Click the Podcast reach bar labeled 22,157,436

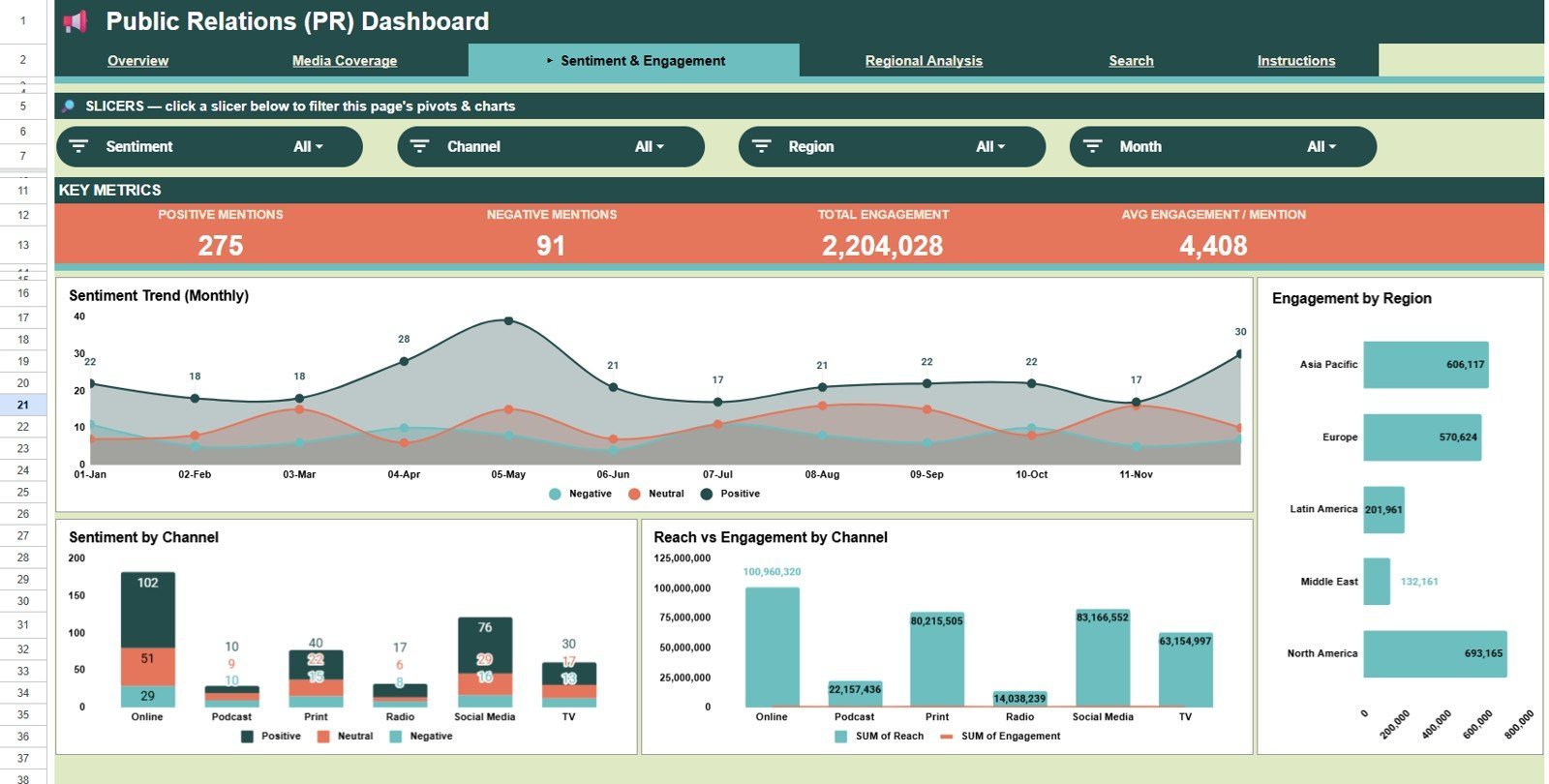click(x=855, y=693)
